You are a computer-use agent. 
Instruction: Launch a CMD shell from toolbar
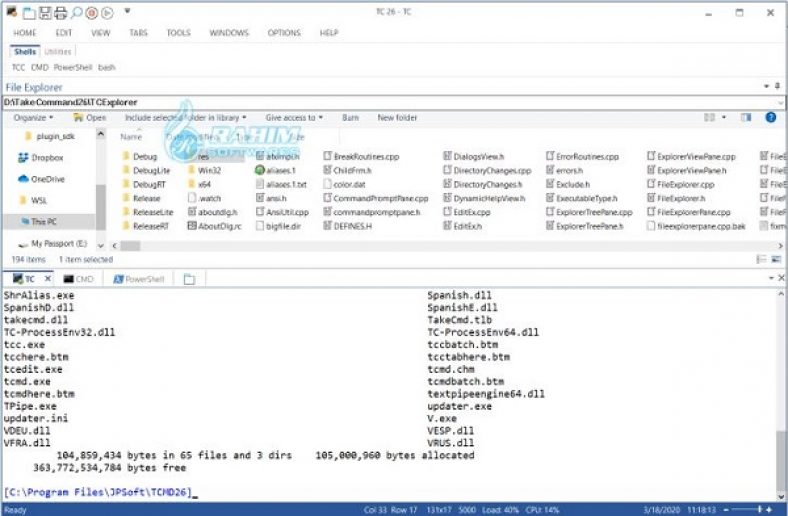(40, 67)
